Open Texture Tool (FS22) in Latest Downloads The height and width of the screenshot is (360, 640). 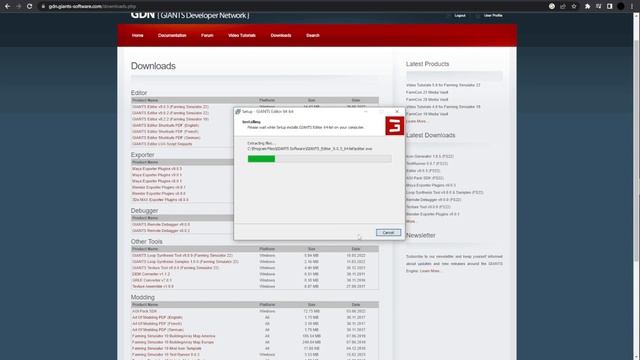[x=428, y=207]
